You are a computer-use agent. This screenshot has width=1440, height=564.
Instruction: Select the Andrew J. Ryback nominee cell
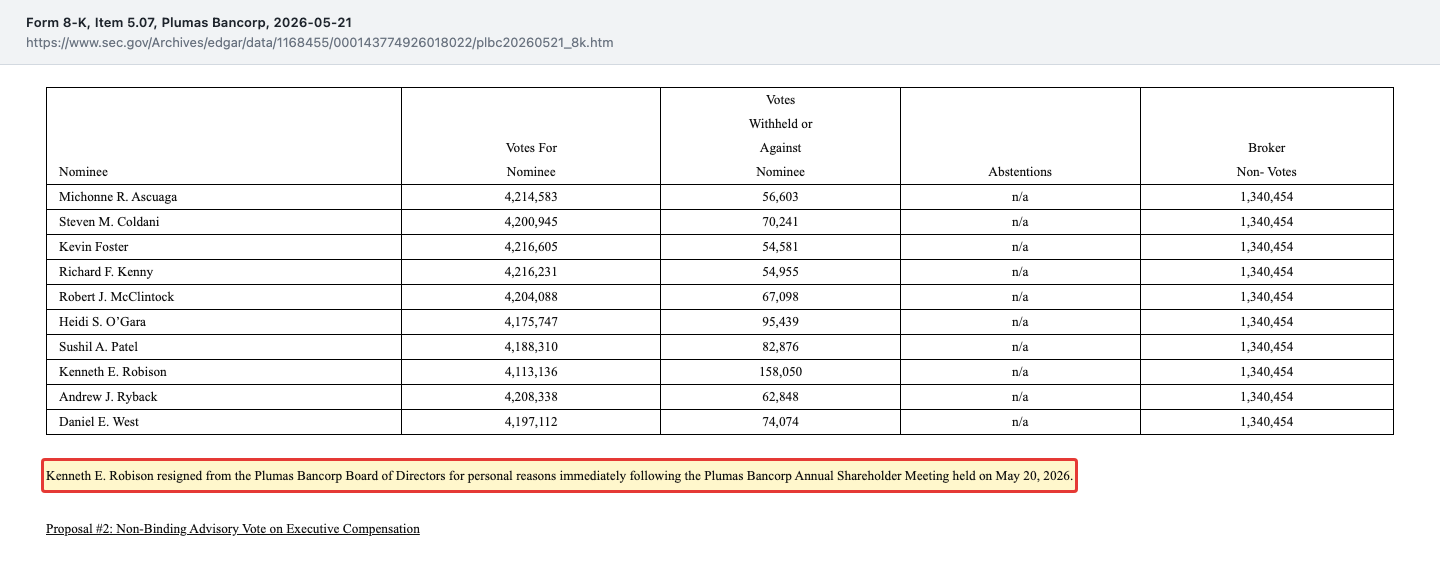(x=224, y=397)
